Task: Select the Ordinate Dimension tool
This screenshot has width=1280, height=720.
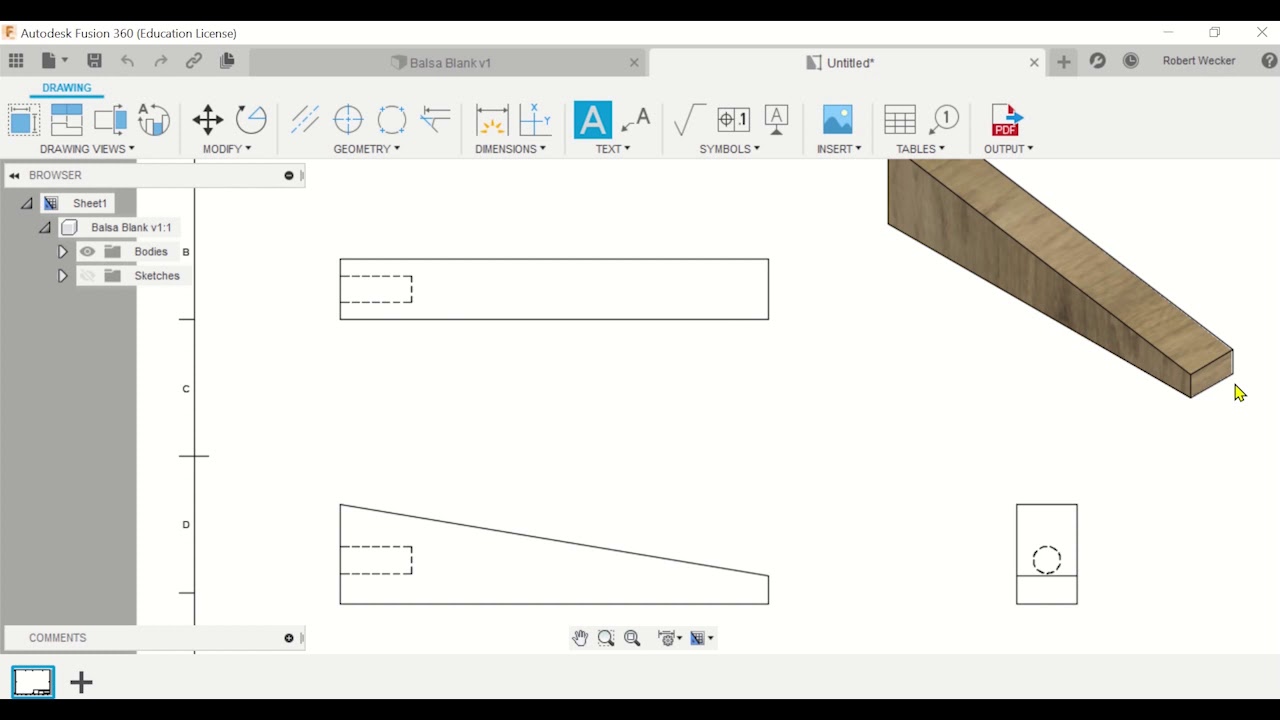Action: coord(535,120)
